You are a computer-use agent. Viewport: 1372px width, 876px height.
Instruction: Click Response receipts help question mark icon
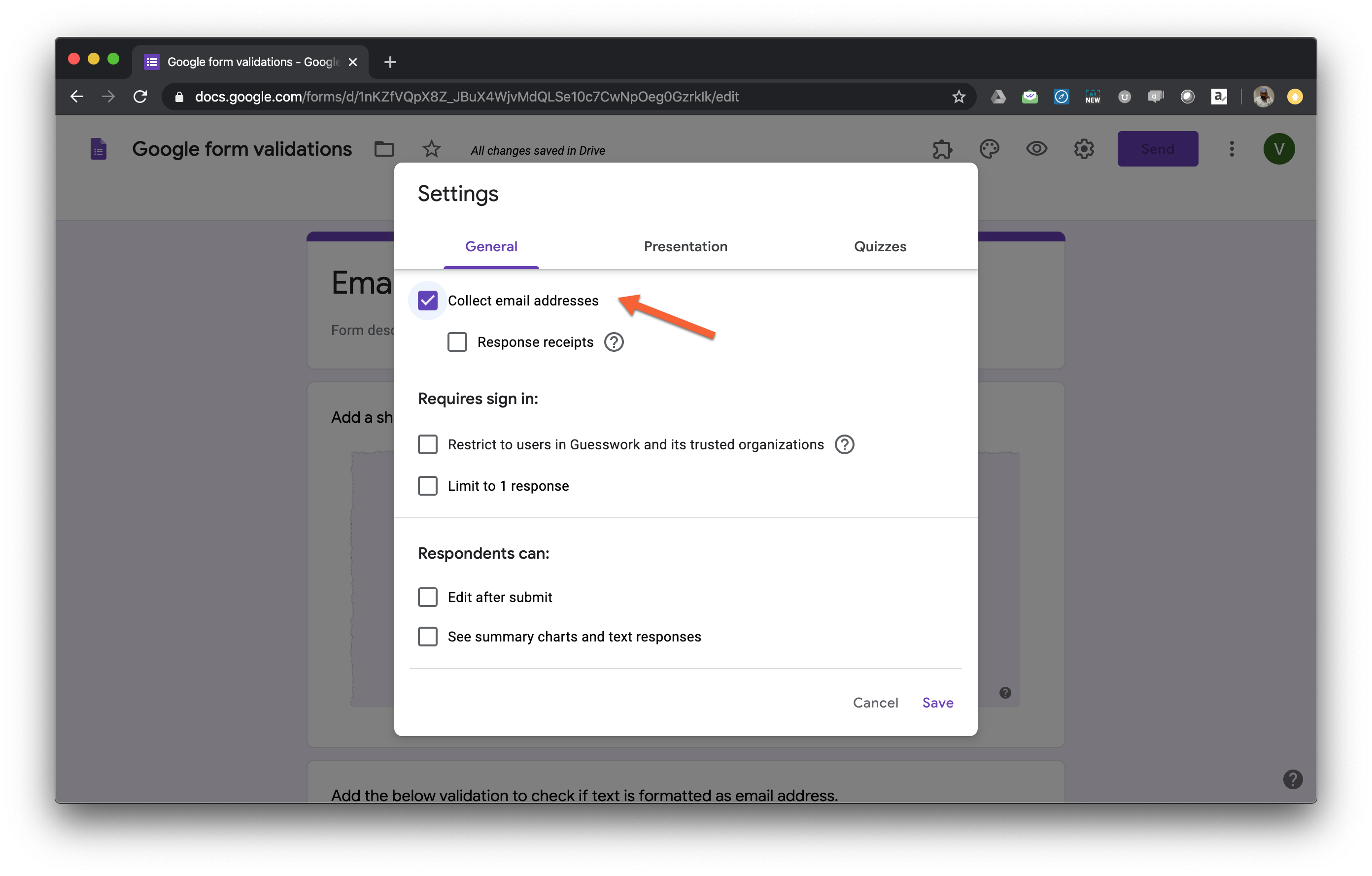tap(614, 342)
